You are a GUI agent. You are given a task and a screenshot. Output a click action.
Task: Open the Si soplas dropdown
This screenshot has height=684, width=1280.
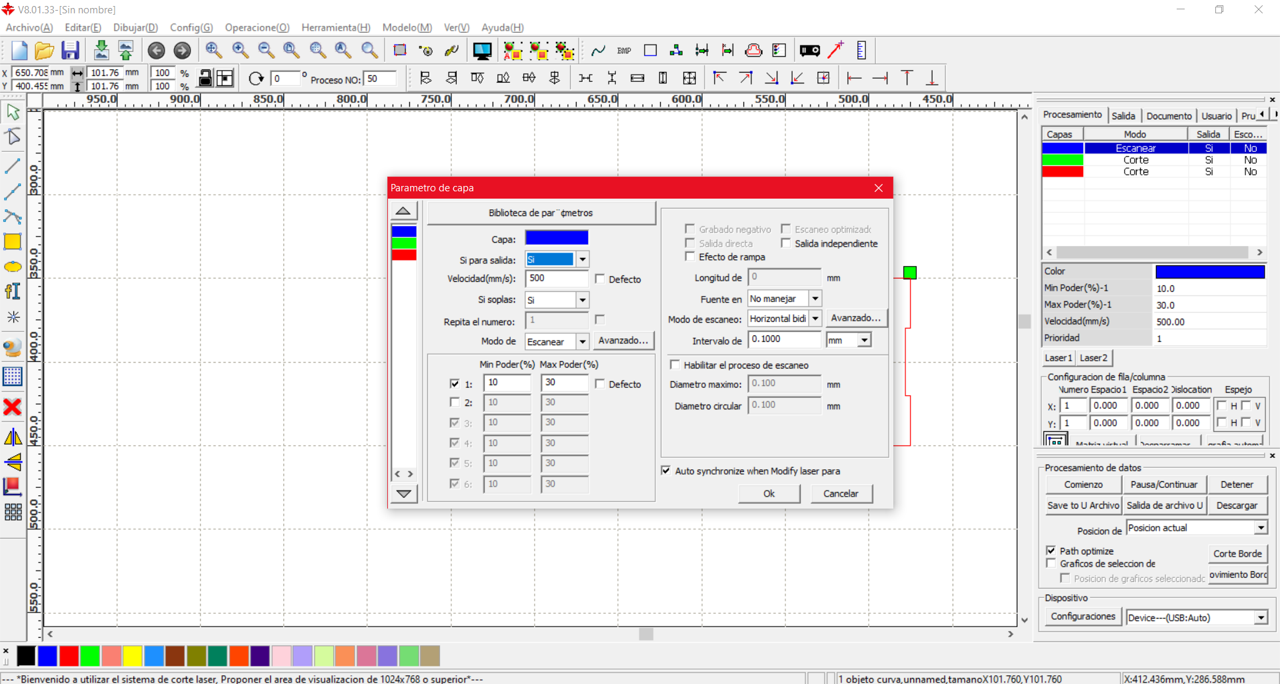pyautogui.click(x=582, y=300)
